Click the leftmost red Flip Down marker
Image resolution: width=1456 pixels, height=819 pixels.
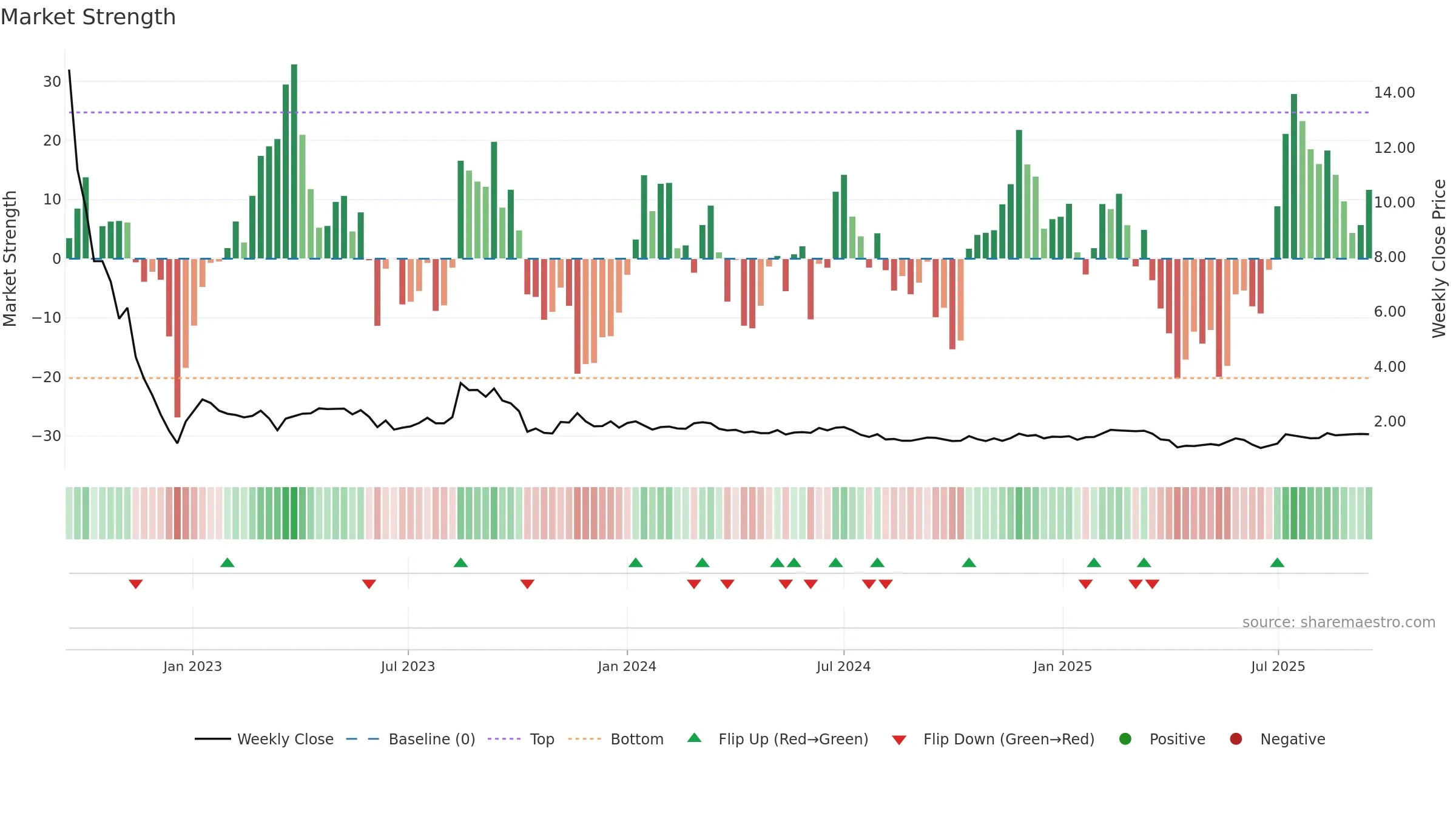click(x=136, y=584)
